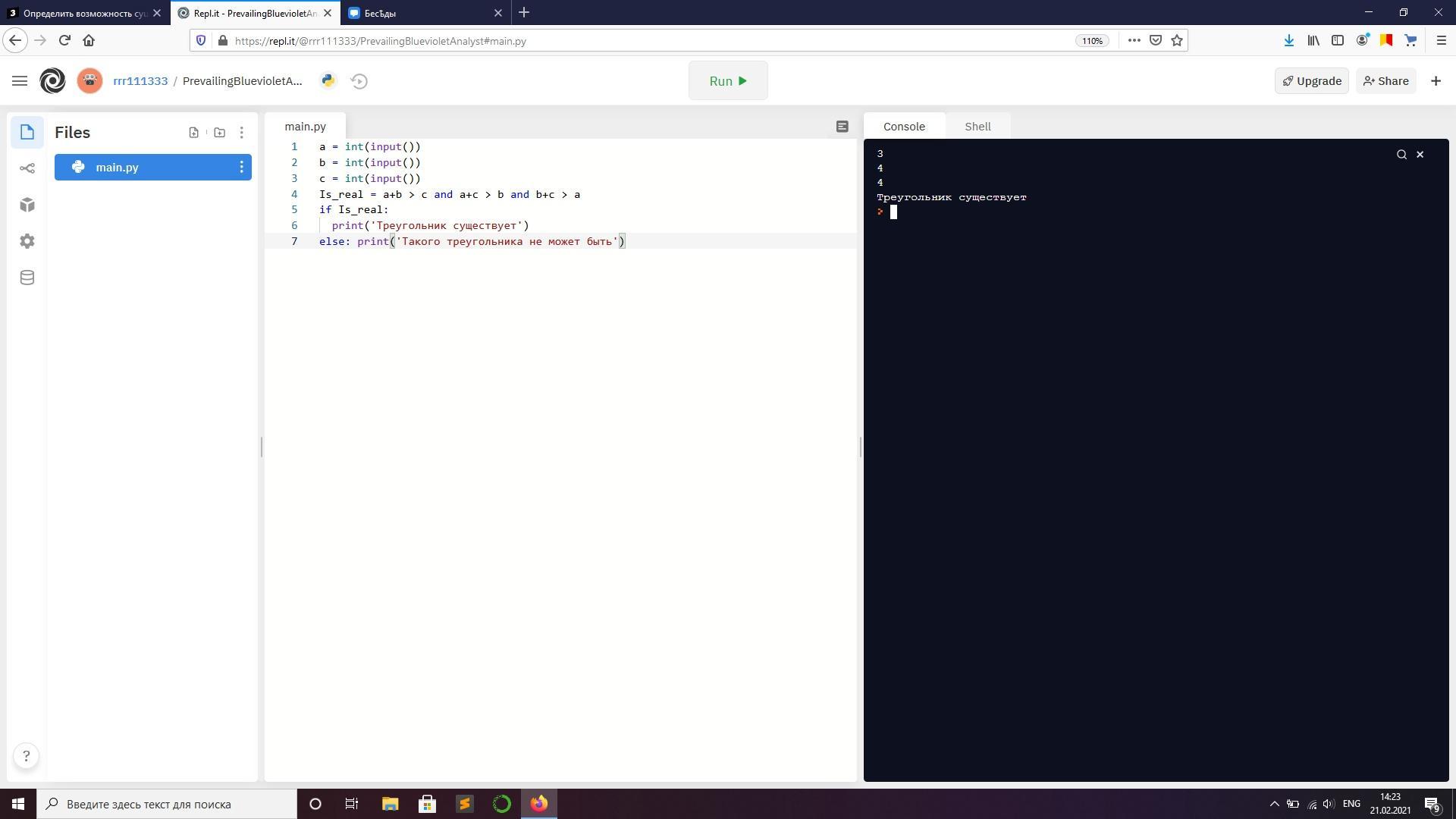The image size is (1456, 819).
Task: Open Sublime Text from the taskbar
Action: [x=465, y=804]
